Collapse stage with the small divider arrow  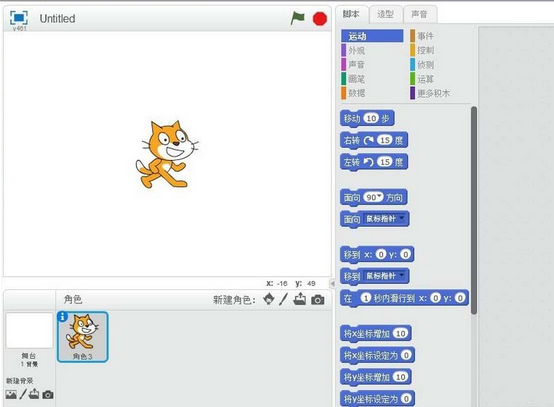coord(332,283)
